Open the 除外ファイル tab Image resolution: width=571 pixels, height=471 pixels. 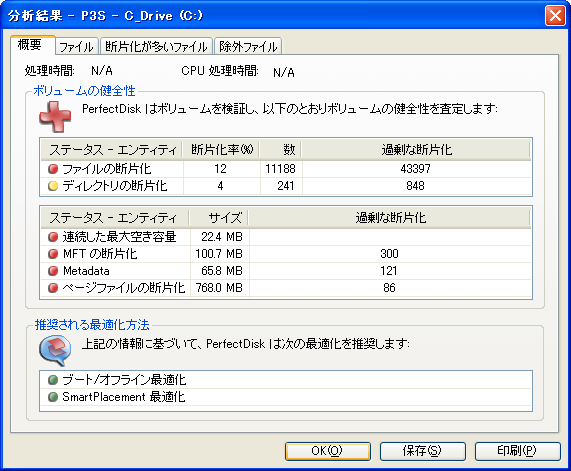tap(248, 47)
